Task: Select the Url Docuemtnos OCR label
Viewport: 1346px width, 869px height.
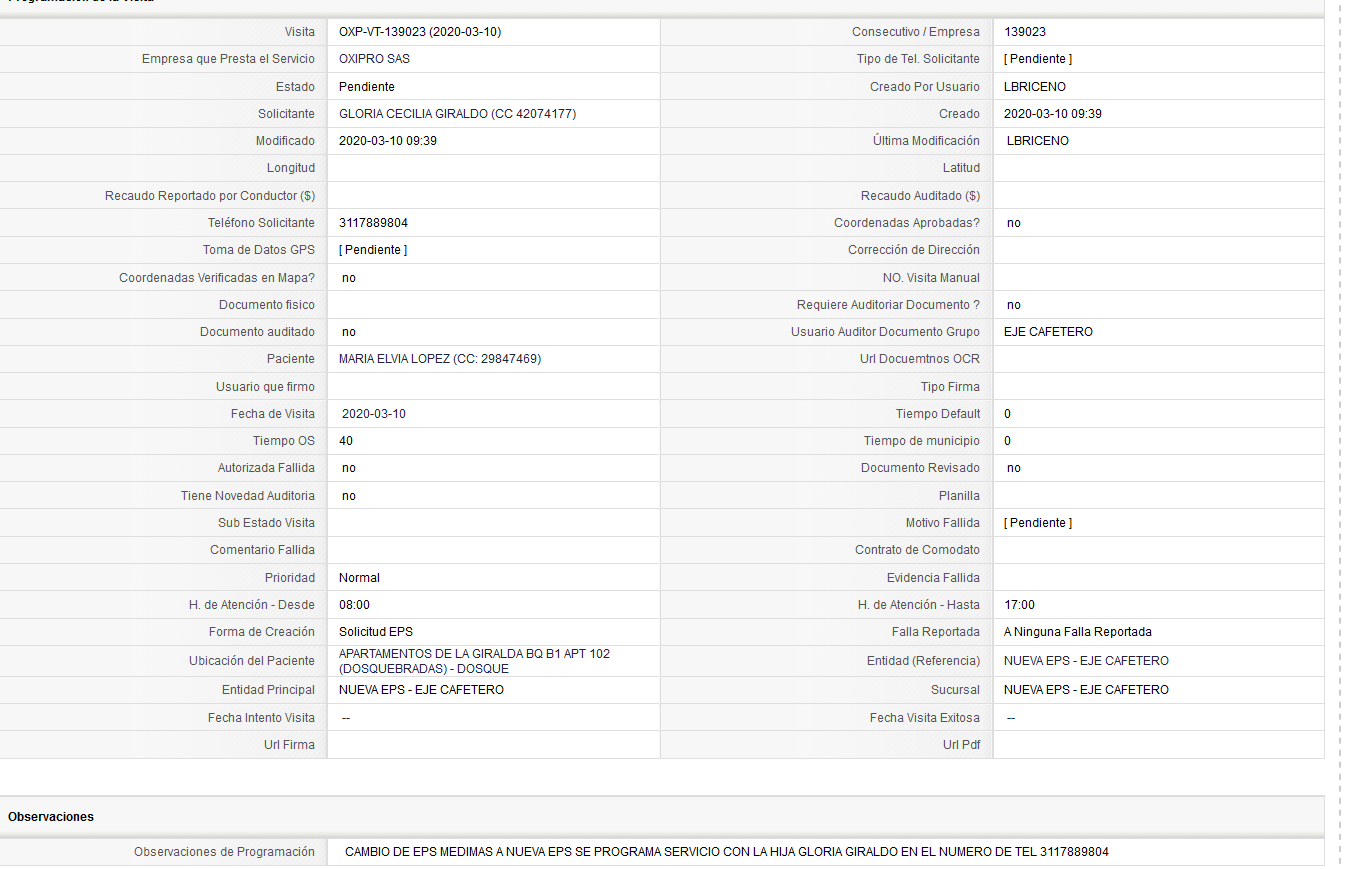Action: 920,359
